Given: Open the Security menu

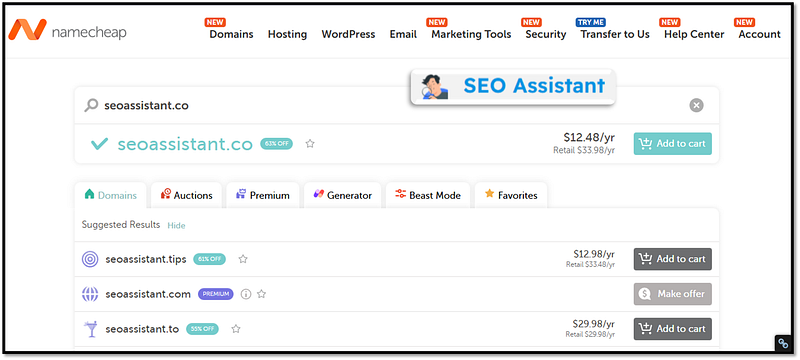Looking at the screenshot, I should pyautogui.click(x=545, y=34).
